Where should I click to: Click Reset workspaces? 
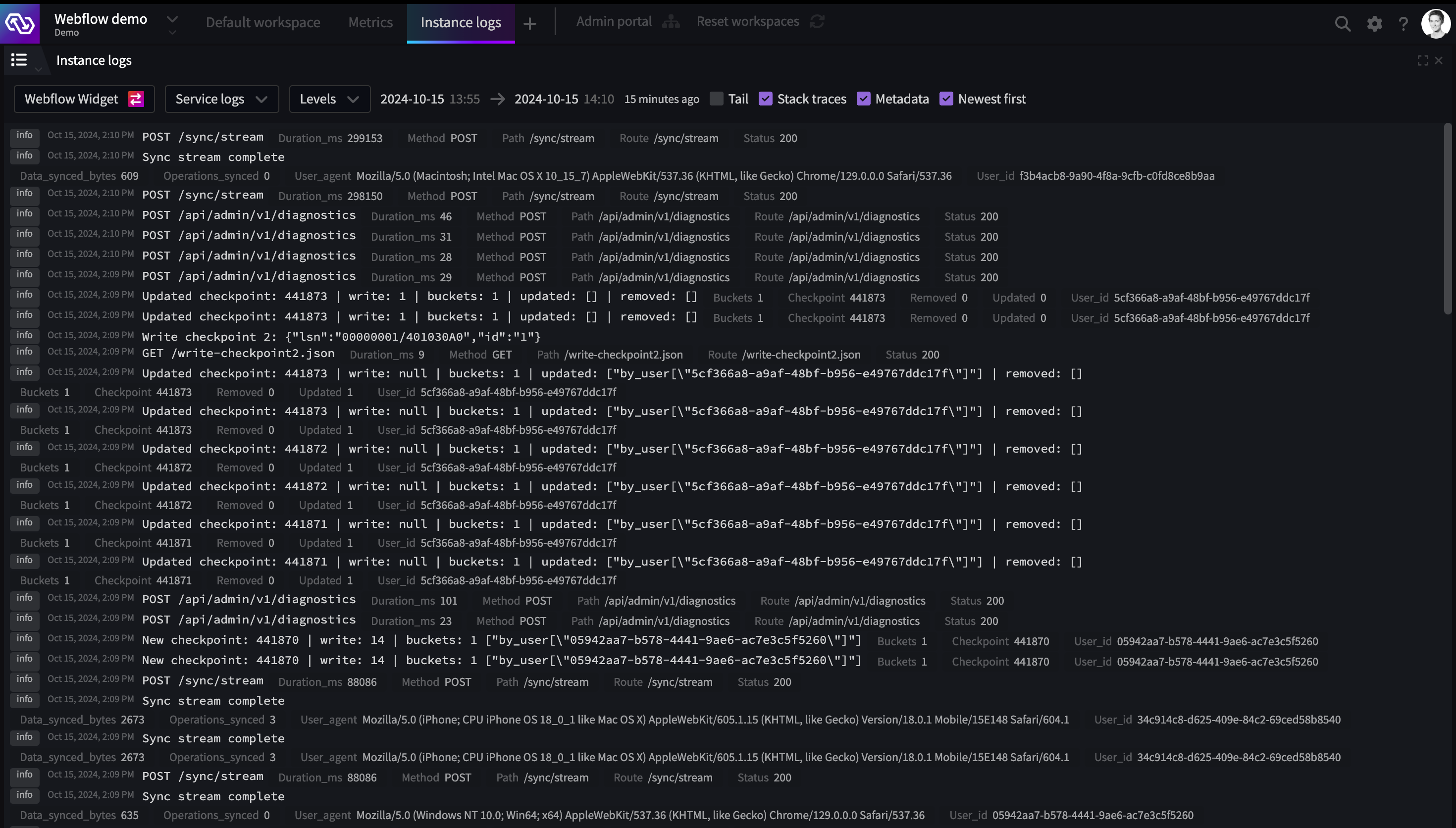748,21
